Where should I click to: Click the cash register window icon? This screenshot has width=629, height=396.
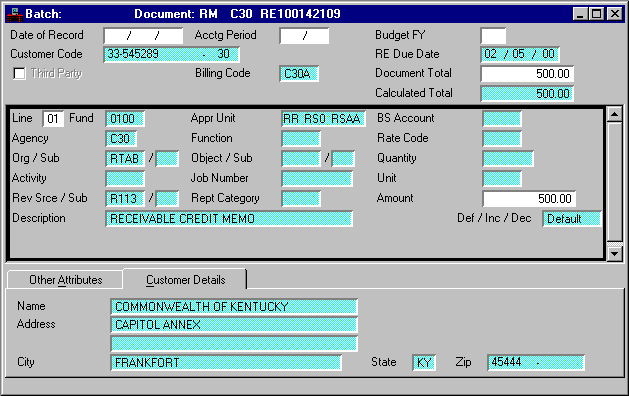click(14, 14)
